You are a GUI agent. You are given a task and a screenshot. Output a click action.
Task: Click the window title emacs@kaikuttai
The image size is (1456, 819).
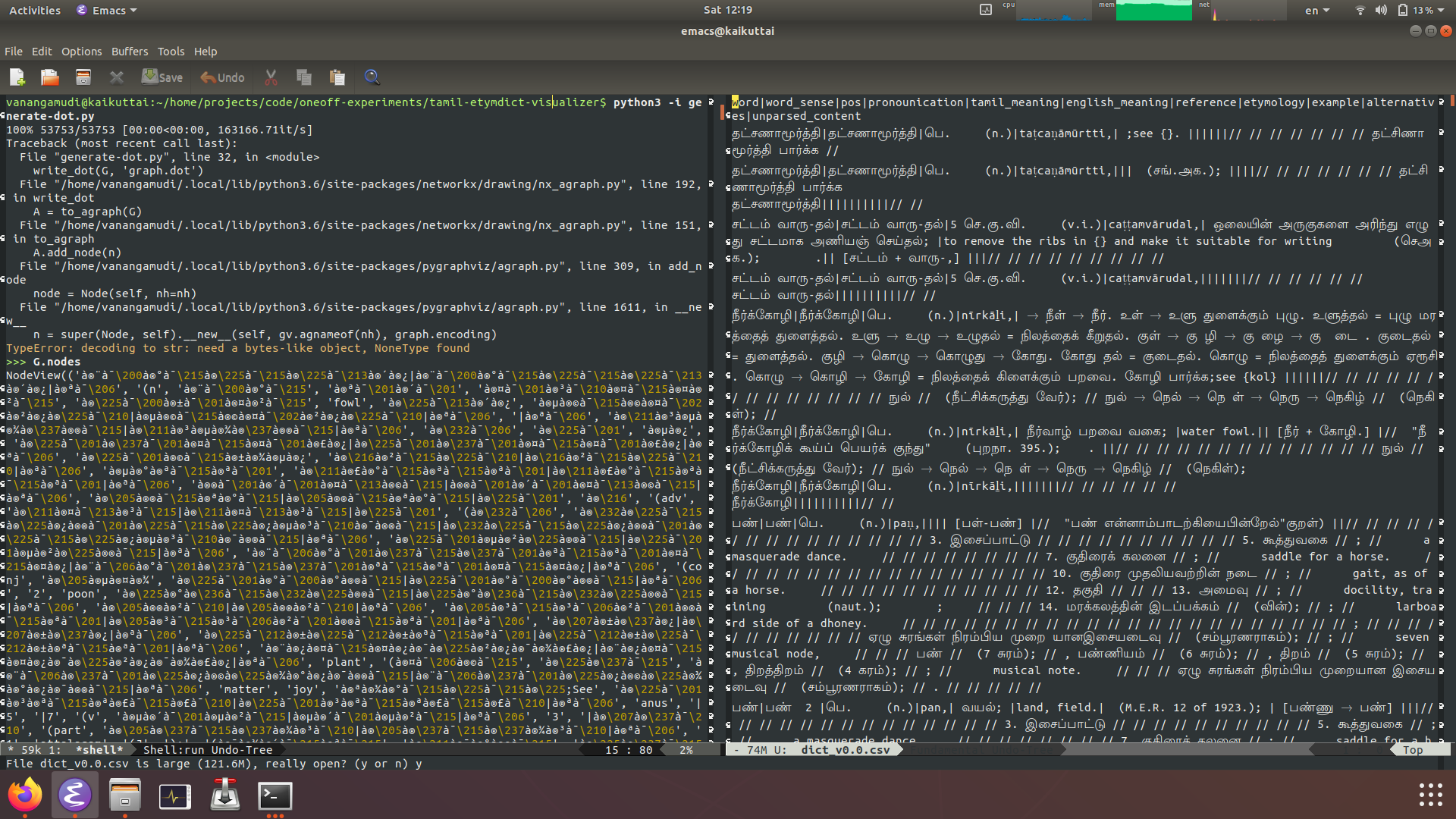[x=727, y=31]
